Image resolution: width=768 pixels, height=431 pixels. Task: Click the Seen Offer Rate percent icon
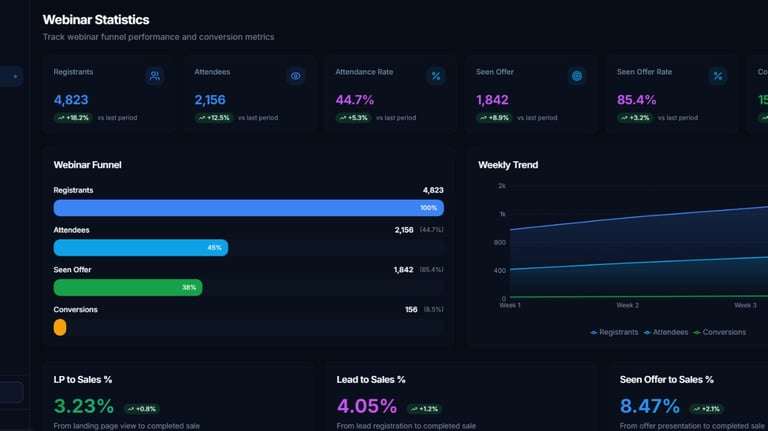click(x=718, y=76)
